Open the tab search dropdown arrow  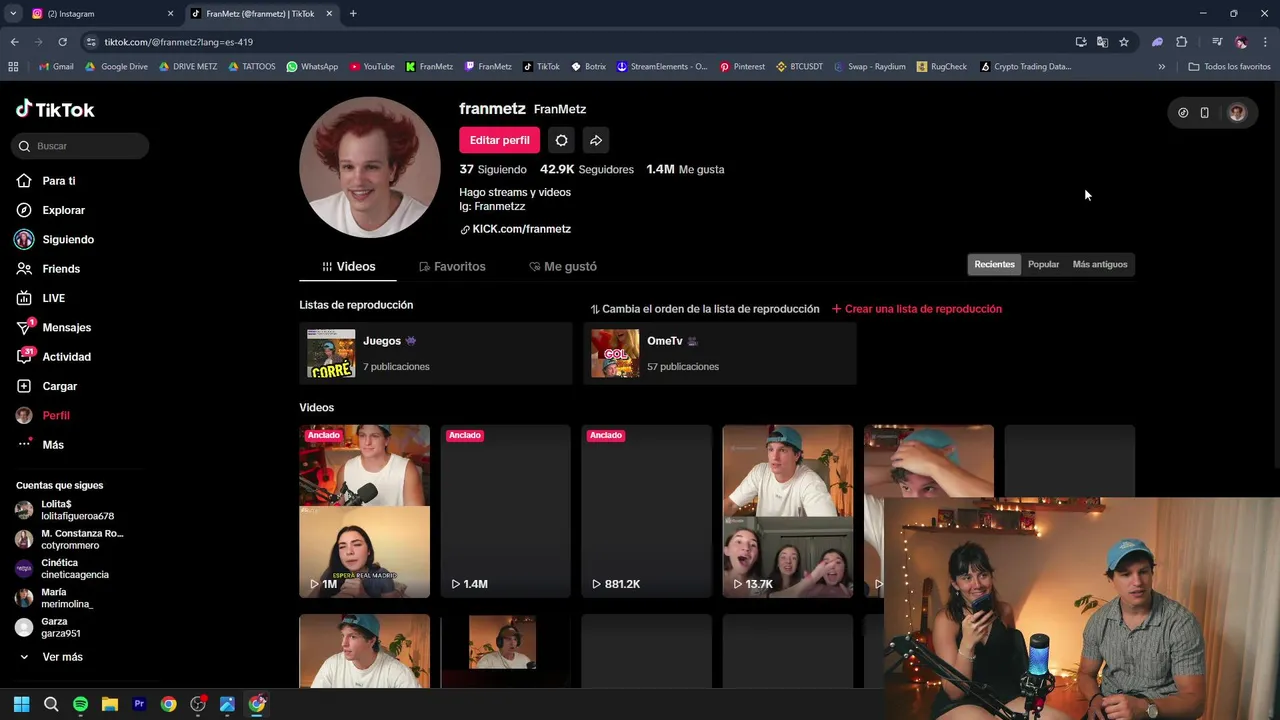point(13,14)
